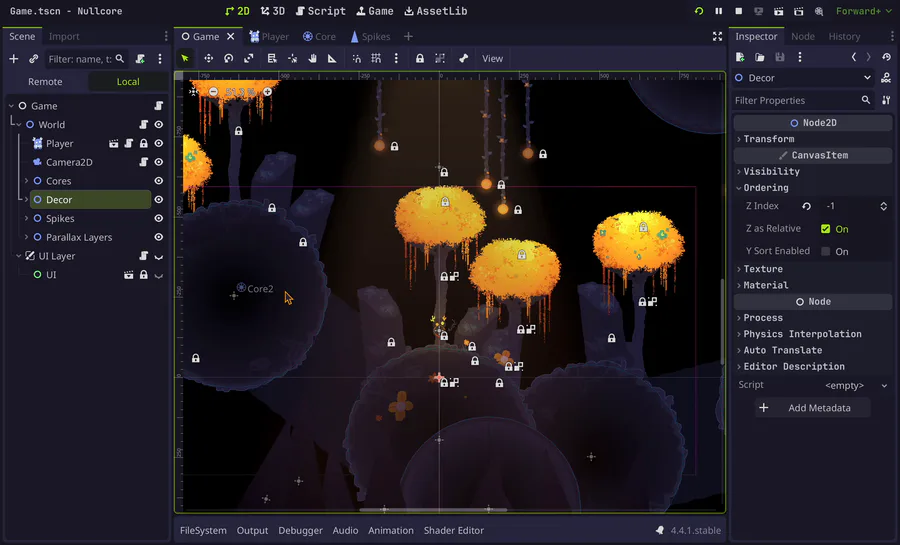This screenshot has width=900, height=545.
Task: Expand the Spikes node in tree
Action: click(x=26, y=219)
